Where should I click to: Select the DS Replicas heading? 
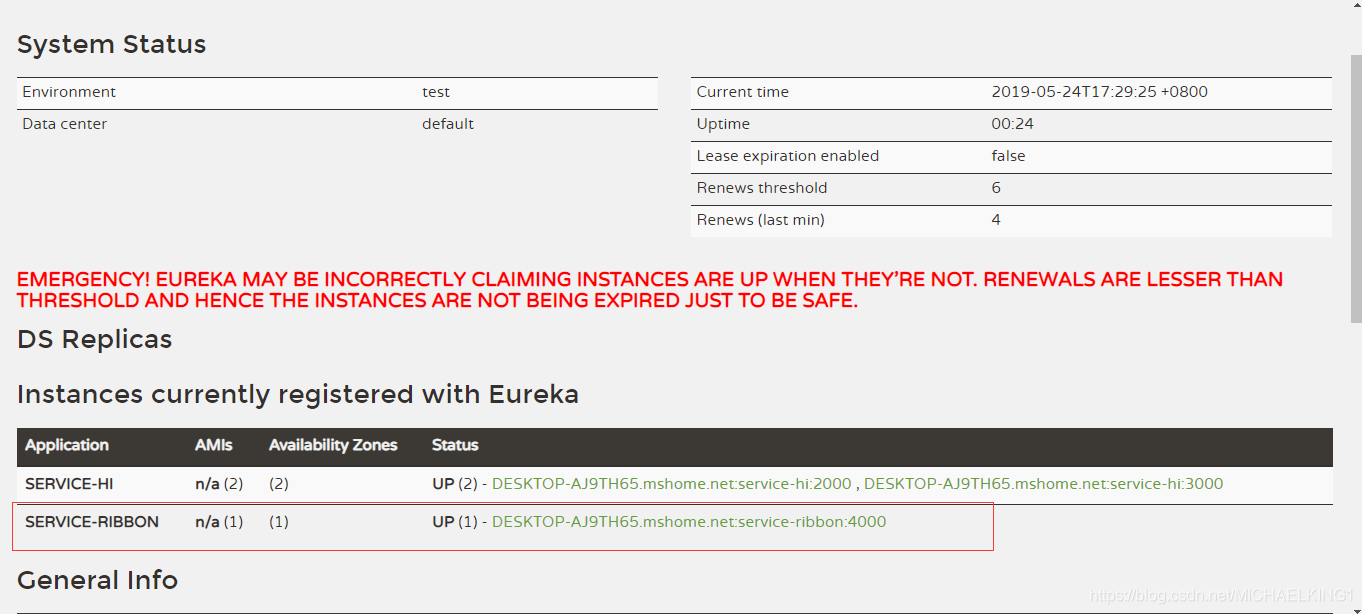95,340
